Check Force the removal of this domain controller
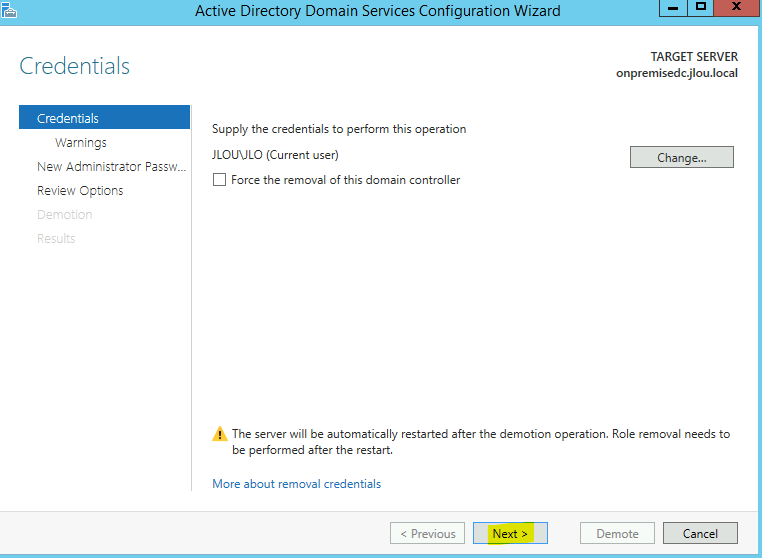This screenshot has width=762, height=558. tap(219, 180)
